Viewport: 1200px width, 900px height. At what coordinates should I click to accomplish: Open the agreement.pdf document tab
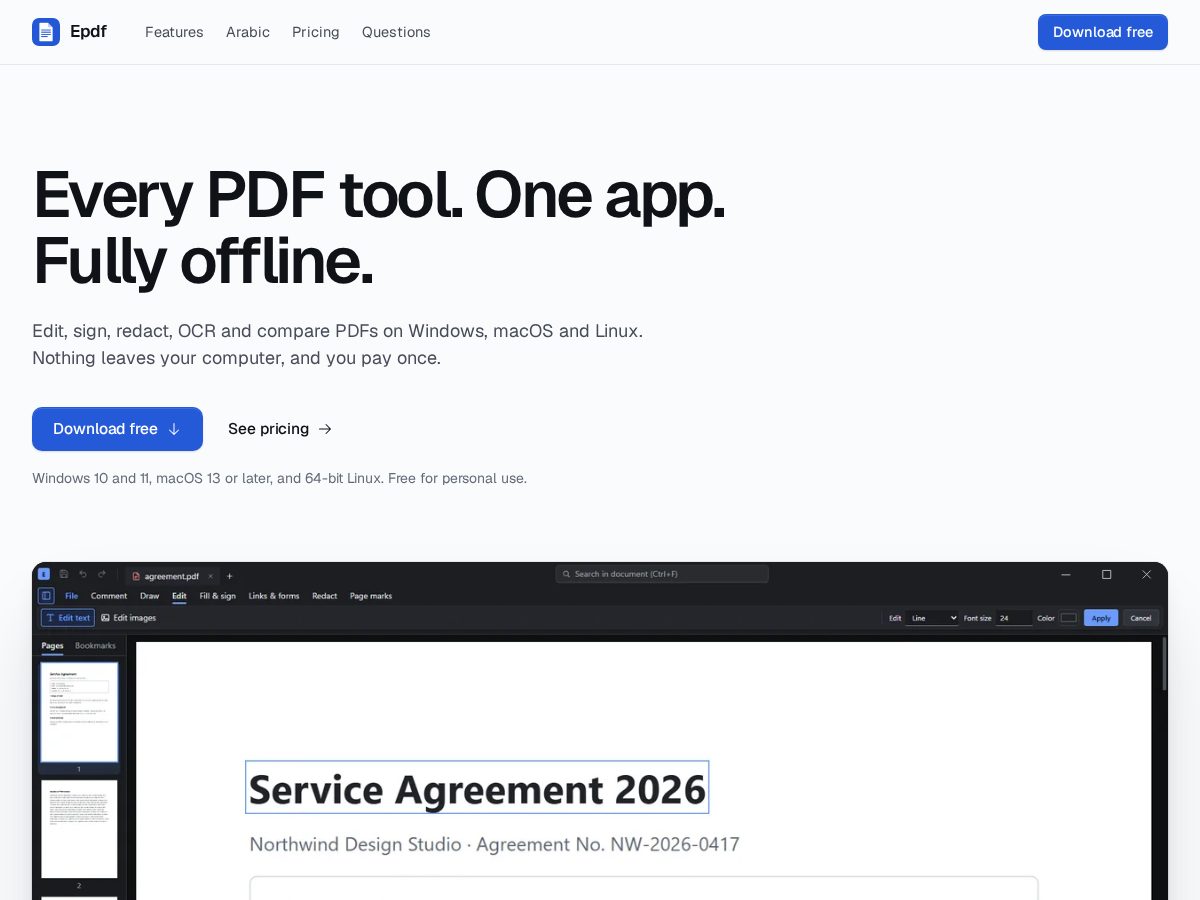[x=171, y=576]
